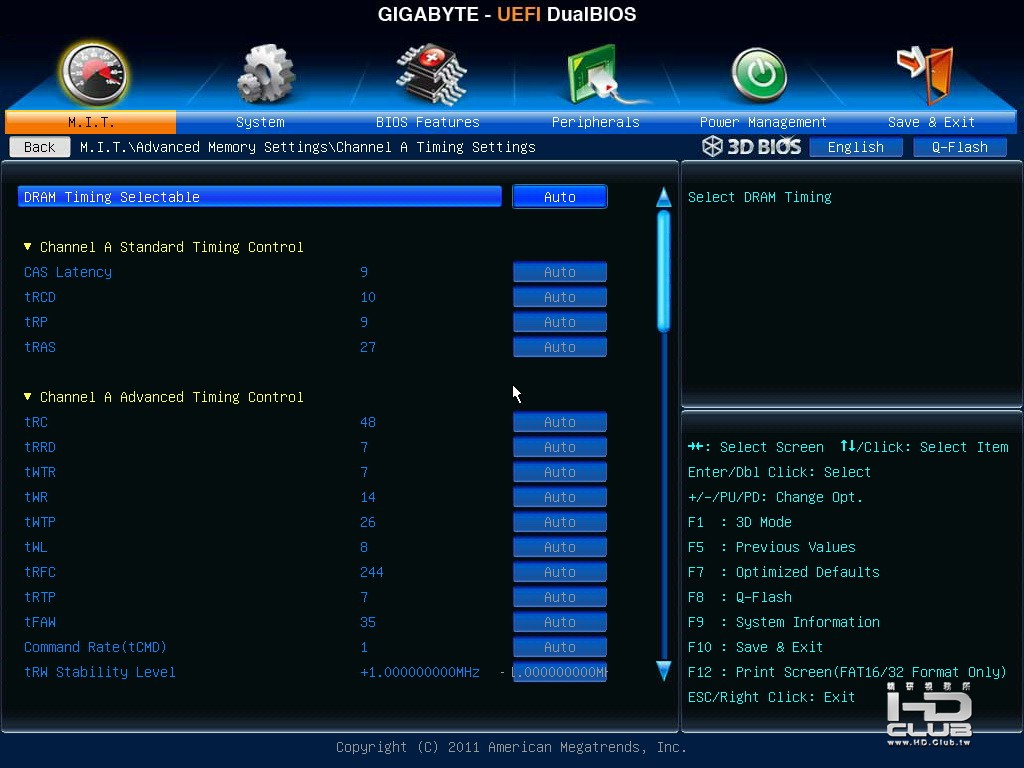Open tWTR Auto option

click(x=560, y=472)
